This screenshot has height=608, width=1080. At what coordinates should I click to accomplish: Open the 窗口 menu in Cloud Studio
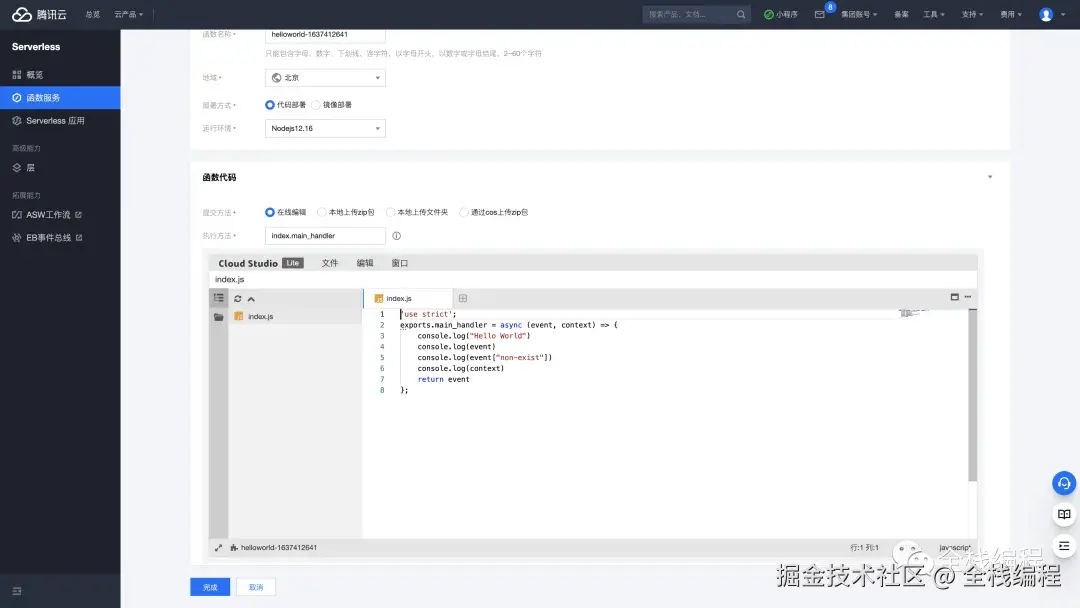[399, 264]
